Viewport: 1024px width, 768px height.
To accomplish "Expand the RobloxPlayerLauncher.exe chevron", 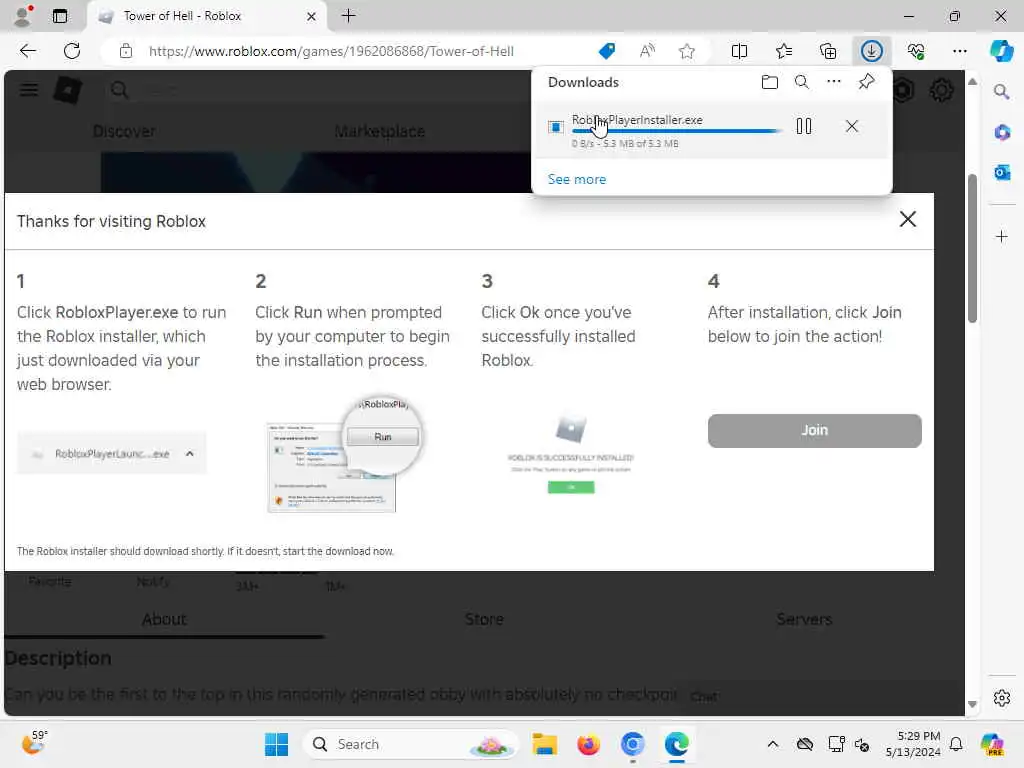I will 189,453.
